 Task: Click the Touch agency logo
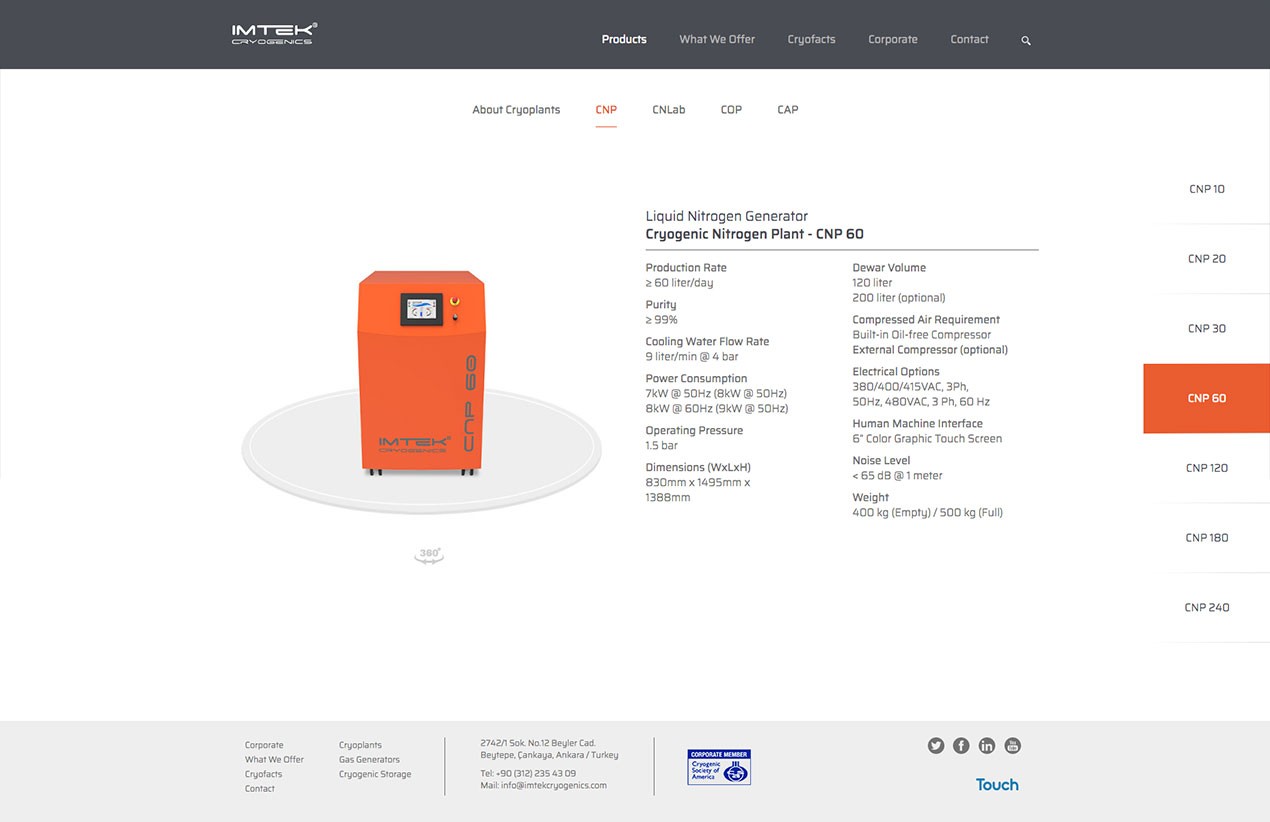pyautogui.click(x=997, y=785)
